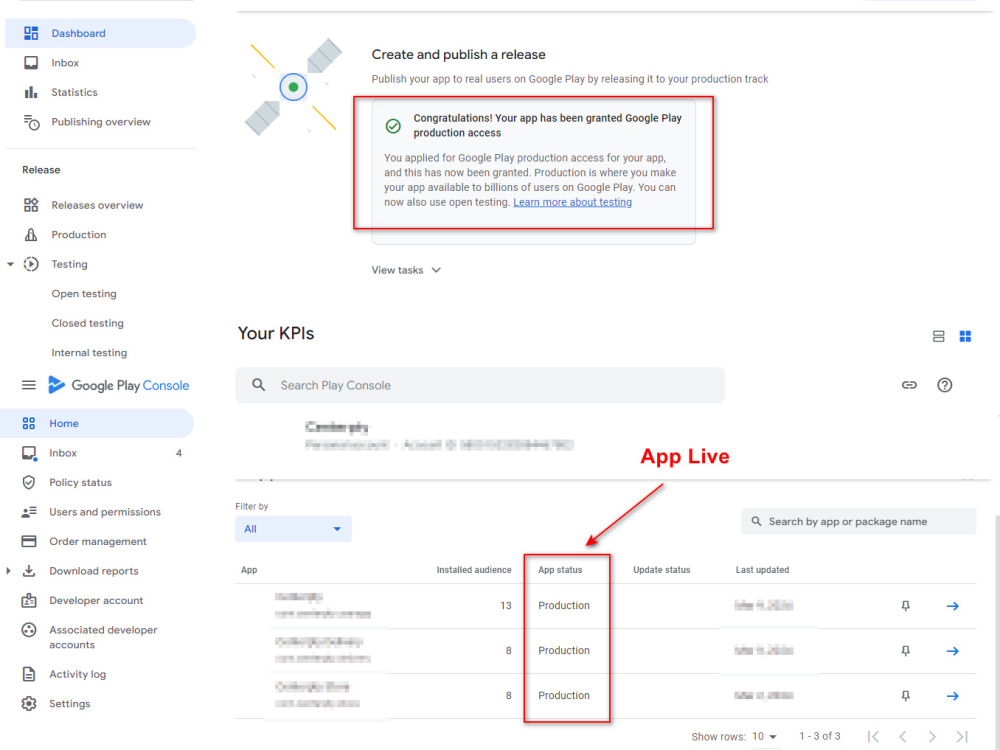Open Download reports
The height and width of the screenshot is (750, 1000).
(94, 571)
